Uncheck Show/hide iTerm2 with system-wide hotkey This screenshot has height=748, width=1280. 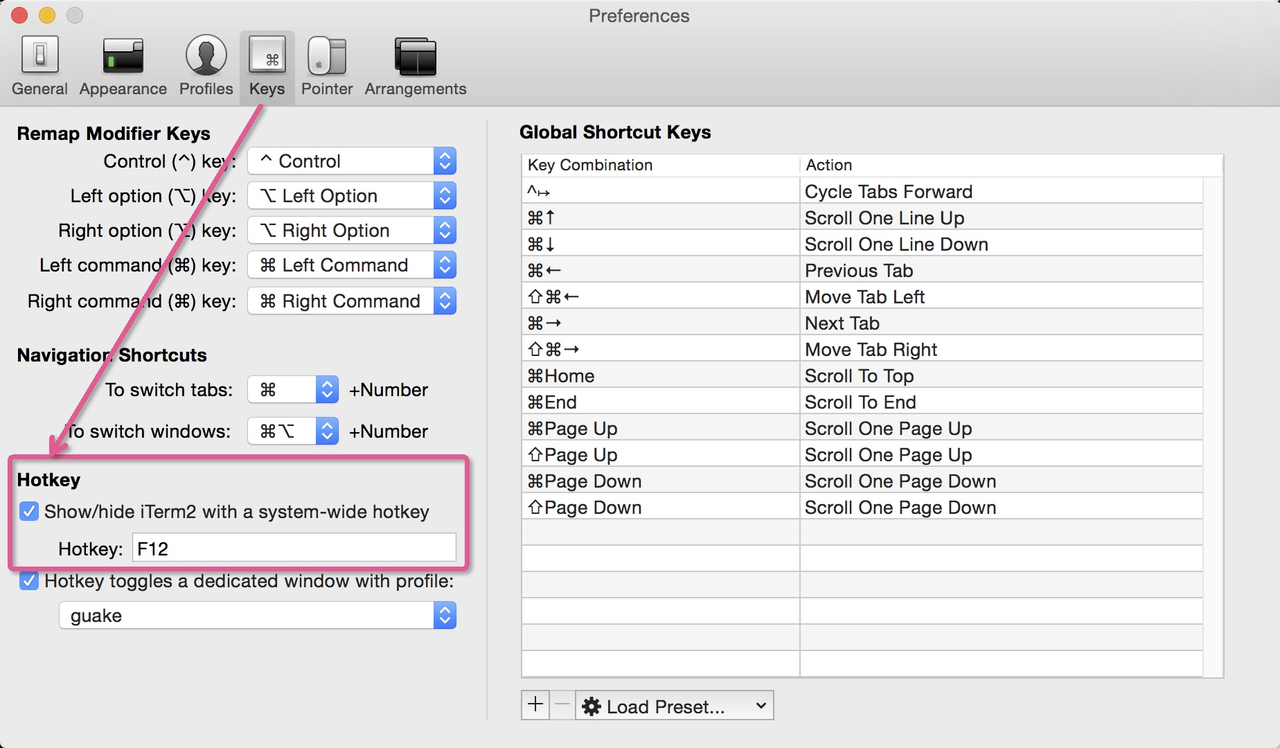pos(29,512)
